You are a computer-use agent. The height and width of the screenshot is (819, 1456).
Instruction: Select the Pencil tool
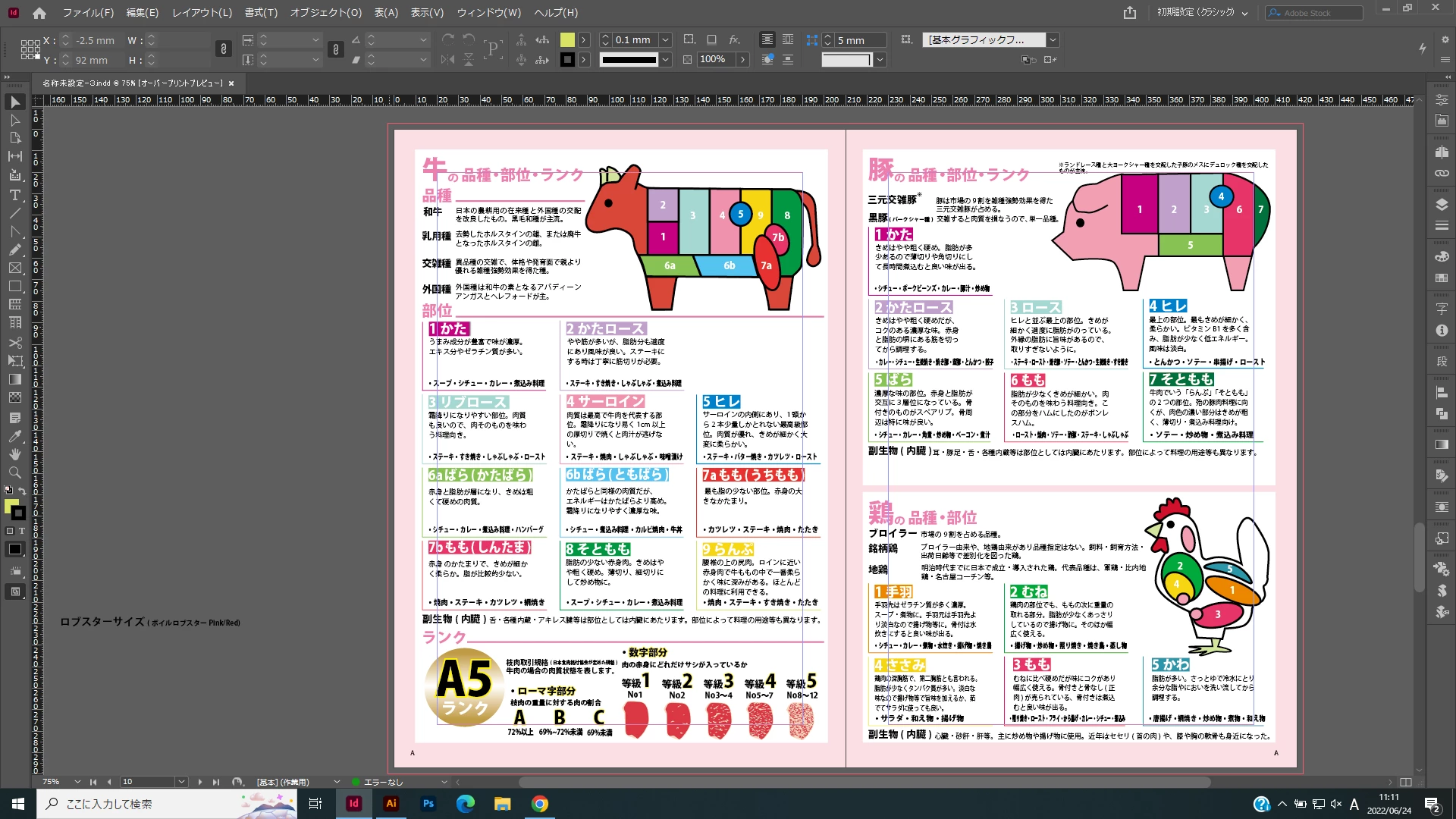[x=15, y=249]
